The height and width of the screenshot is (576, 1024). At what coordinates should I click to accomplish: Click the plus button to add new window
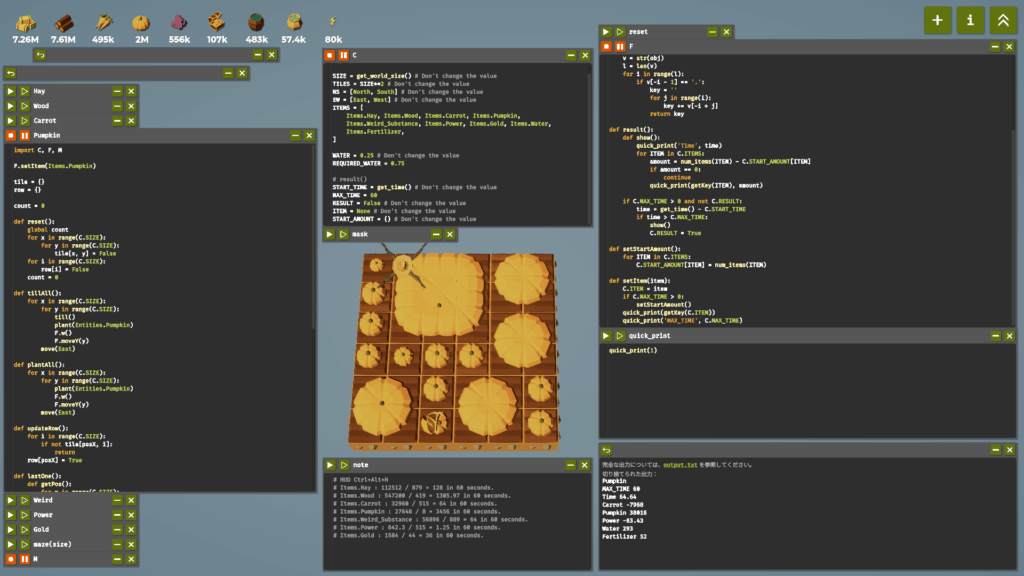937,20
